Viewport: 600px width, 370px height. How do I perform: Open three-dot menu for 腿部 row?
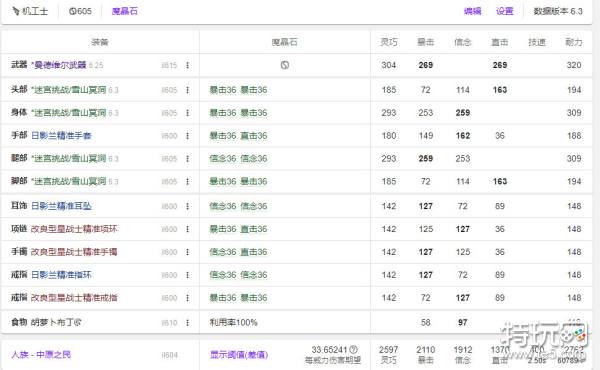pos(188,158)
